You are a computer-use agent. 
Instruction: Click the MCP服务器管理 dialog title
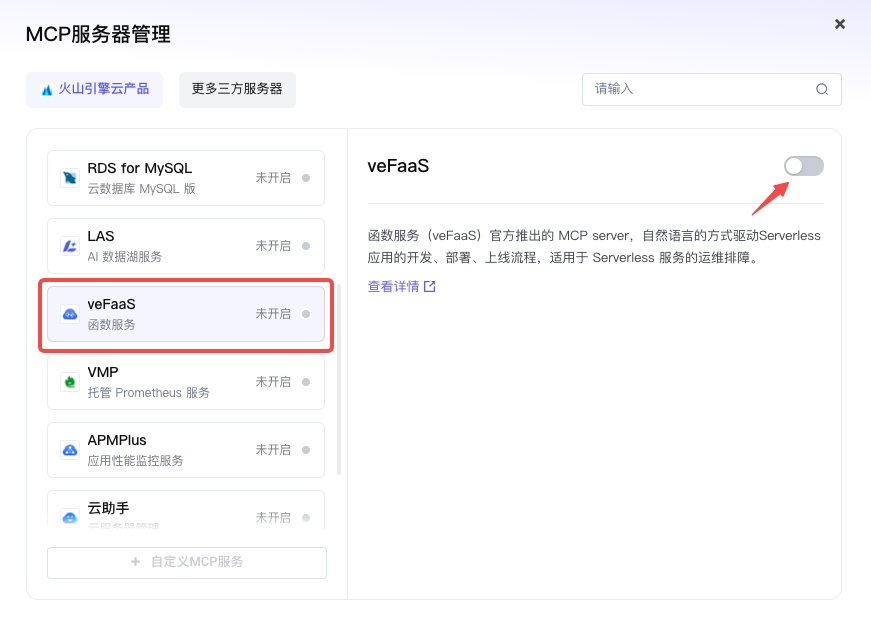tap(98, 34)
